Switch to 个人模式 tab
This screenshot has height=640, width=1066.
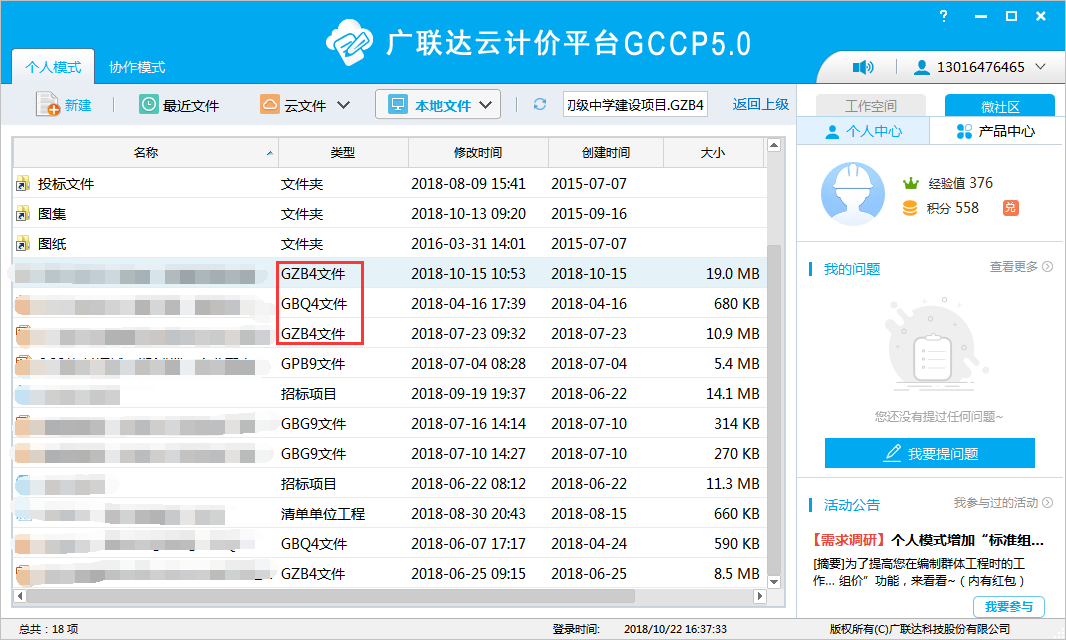(53, 67)
